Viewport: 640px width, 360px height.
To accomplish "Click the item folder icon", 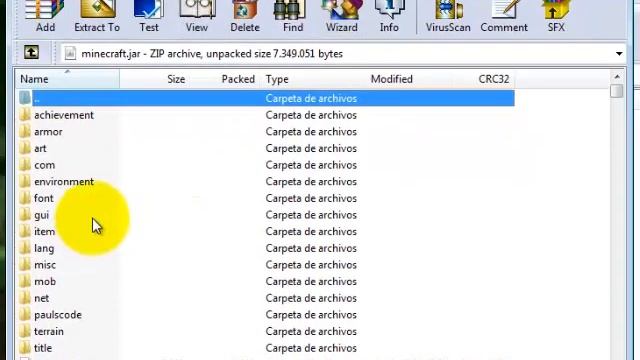I will coord(25,231).
